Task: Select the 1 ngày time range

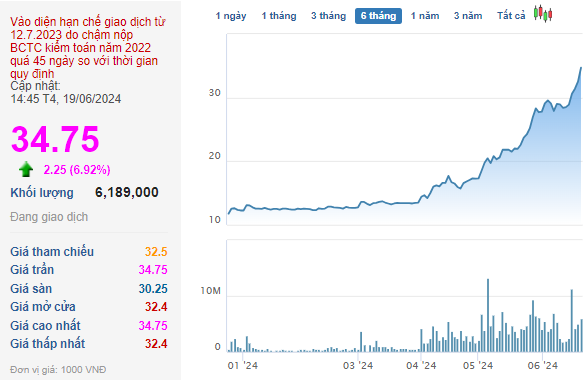Action: [231, 16]
